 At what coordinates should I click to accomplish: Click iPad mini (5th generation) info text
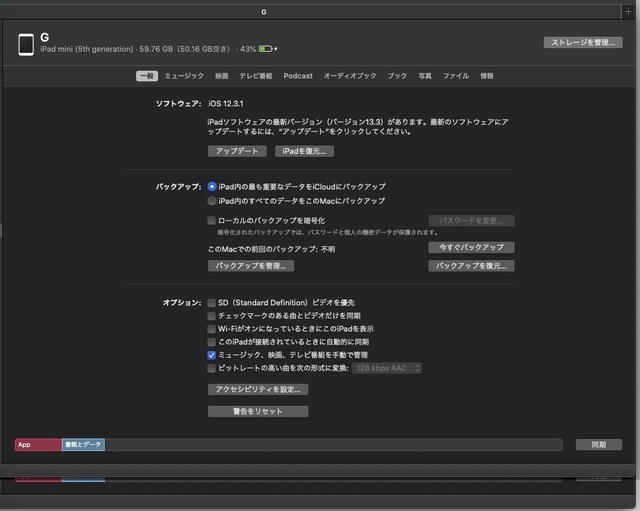87,49
